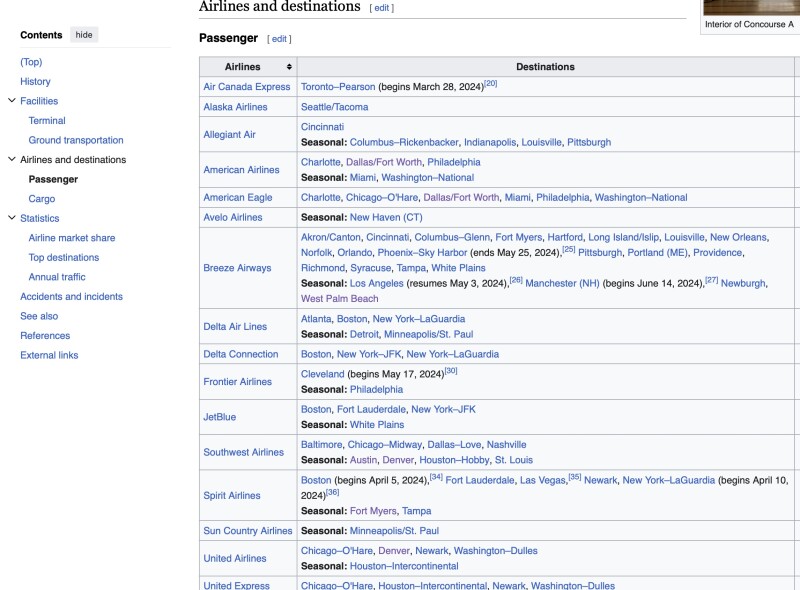The image size is (800, 590).
Task: Edit the Passenger subsection
Action: pos(279,39)
